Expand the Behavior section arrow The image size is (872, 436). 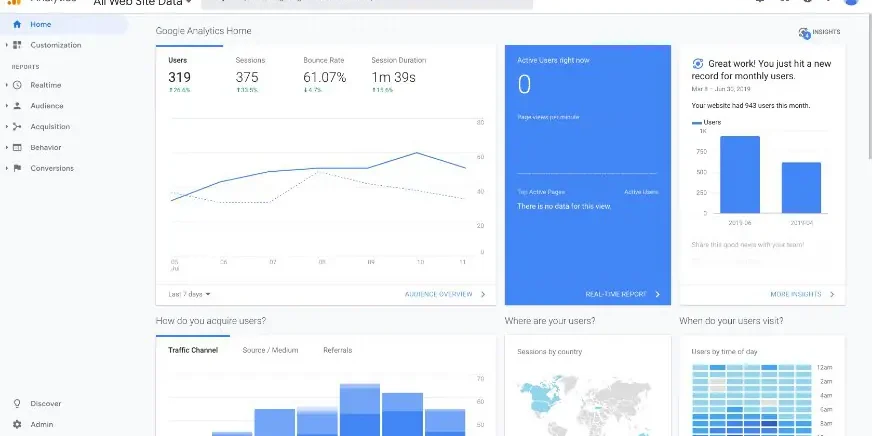pyautogui.click(x=7, y=147)
